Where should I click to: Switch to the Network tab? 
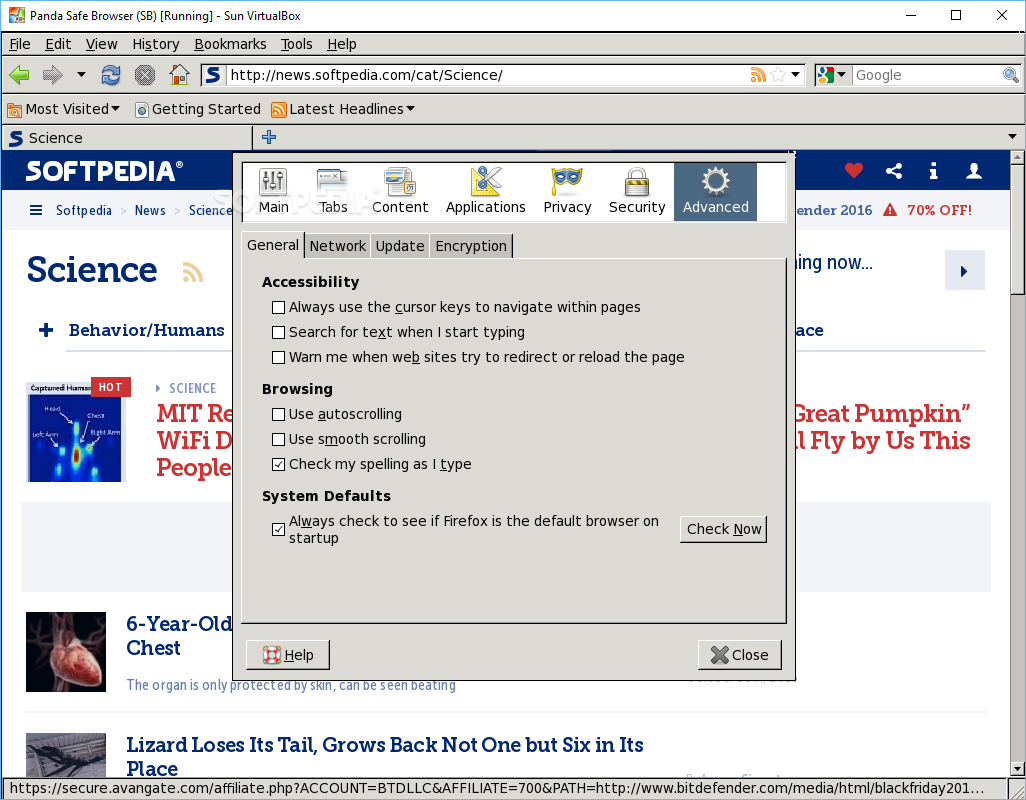click(338, 246)
